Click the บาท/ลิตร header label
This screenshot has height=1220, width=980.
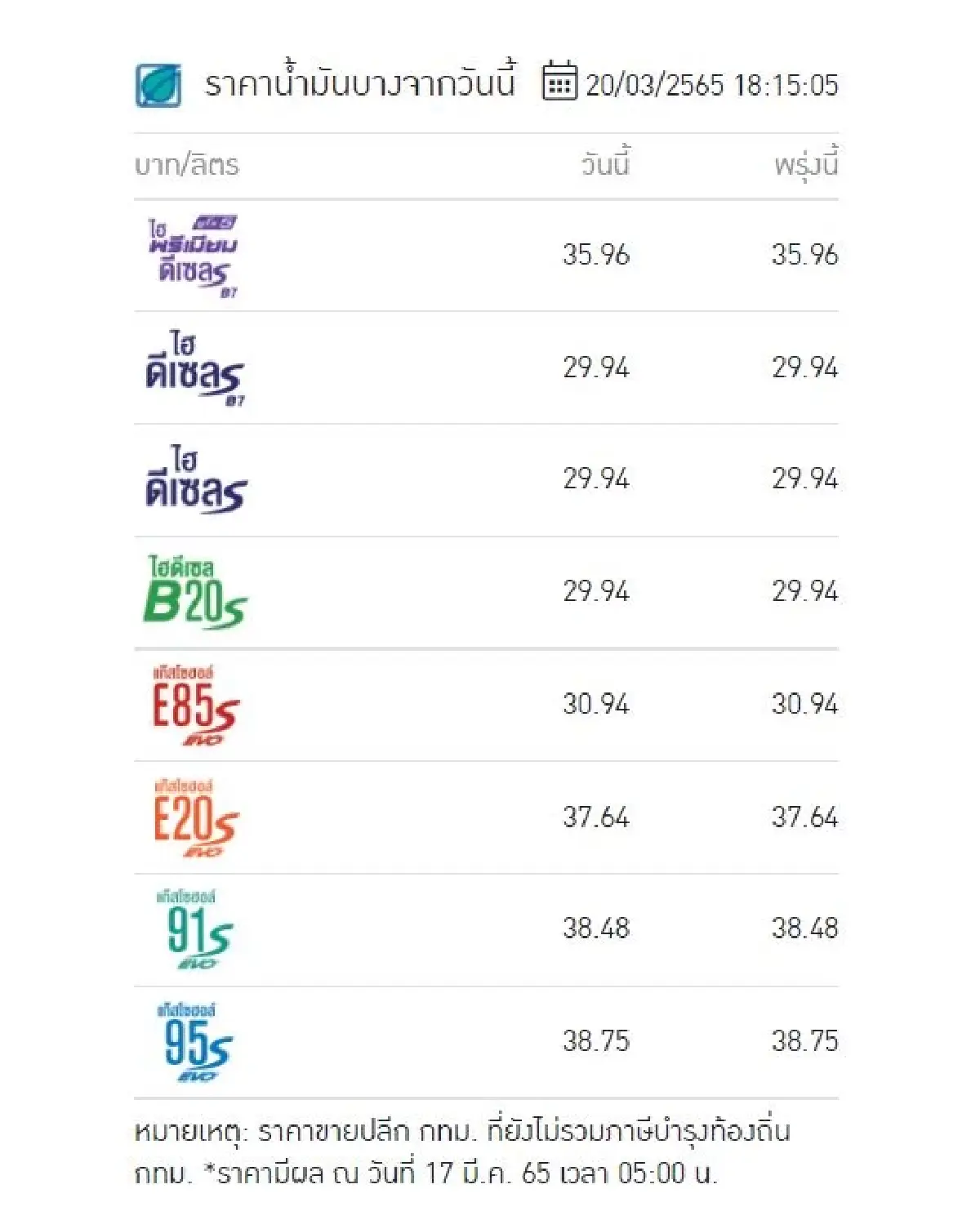tap(187, 166)
